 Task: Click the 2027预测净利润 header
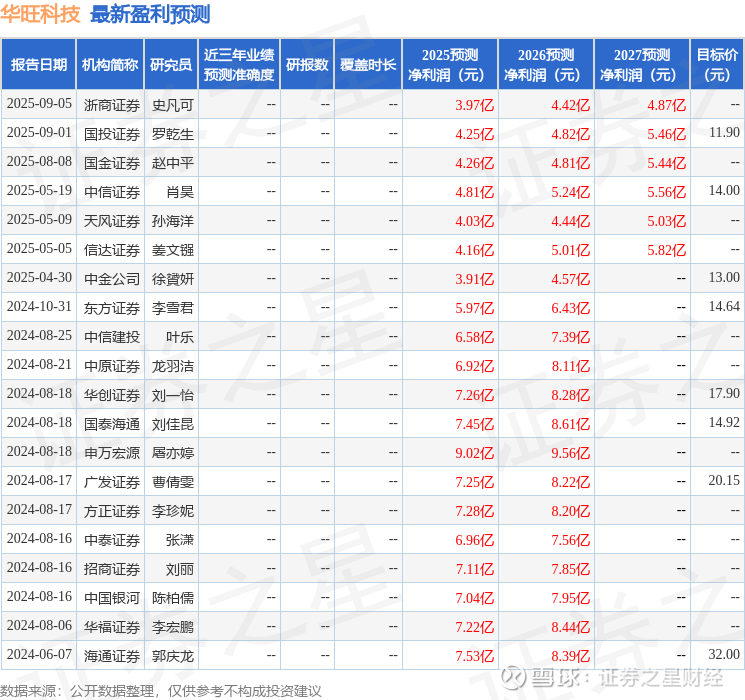click(642, 65)
